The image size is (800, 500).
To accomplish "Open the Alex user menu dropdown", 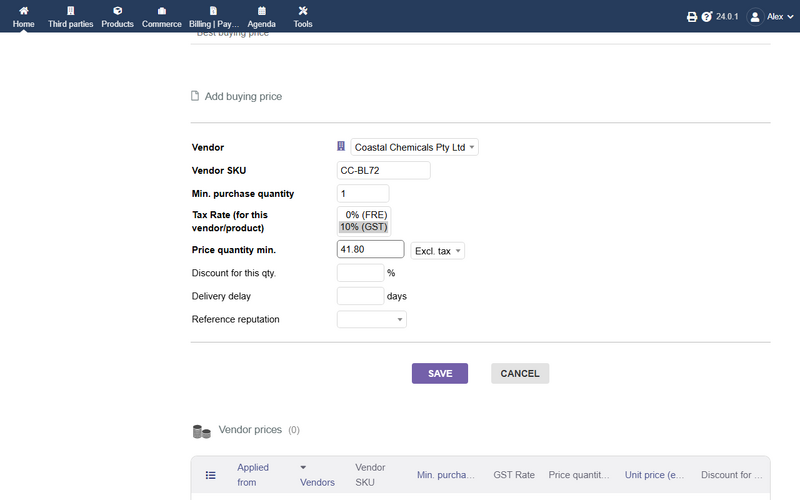I will tap(780, 17).
